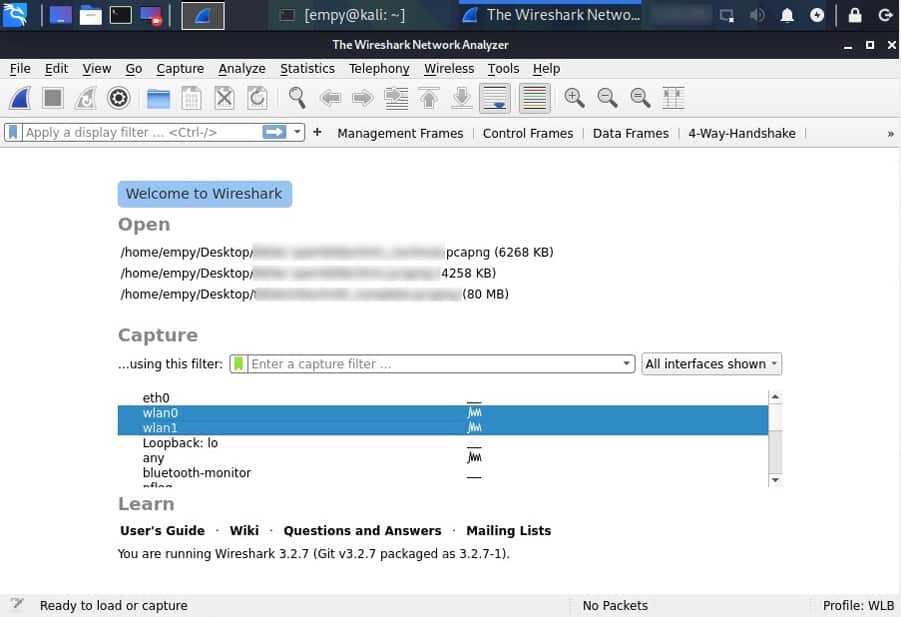The image size is (901, 617).
Task: Find a packet magnifier icon
Action: (x=297, y=98)
